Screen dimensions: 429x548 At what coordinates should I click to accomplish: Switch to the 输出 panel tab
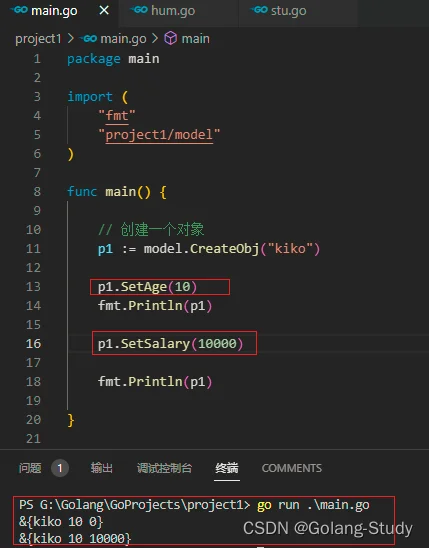coord(102,468)
